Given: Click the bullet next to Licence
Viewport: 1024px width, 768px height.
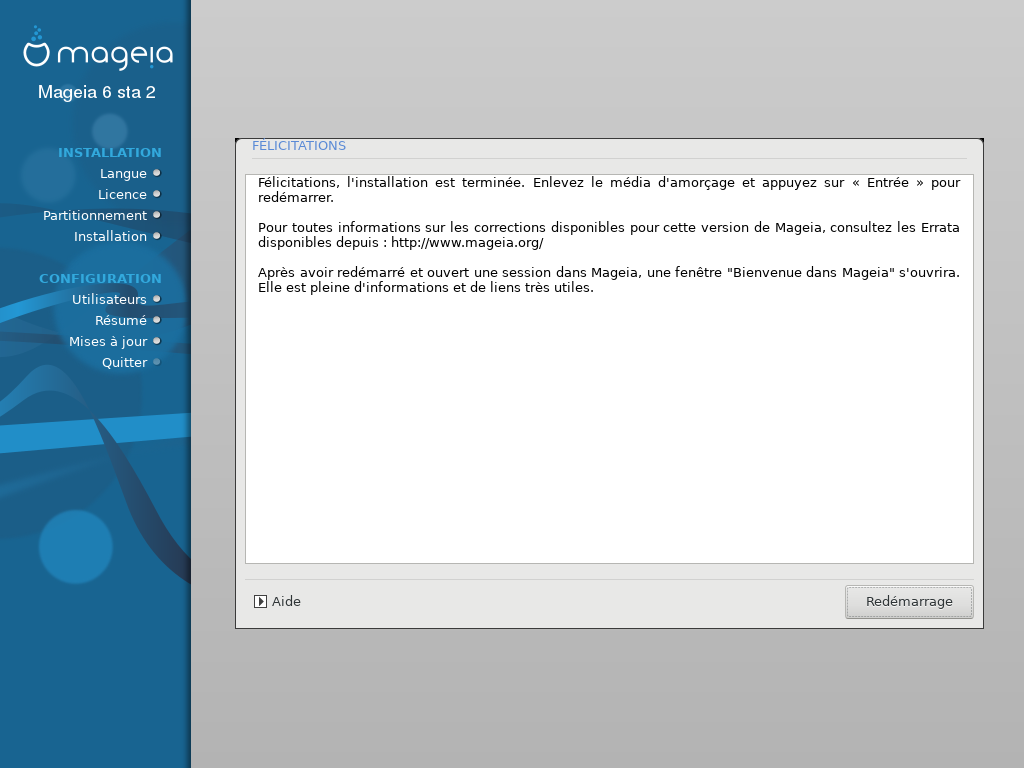Looking at the screenshot, I should coord(157,194).
